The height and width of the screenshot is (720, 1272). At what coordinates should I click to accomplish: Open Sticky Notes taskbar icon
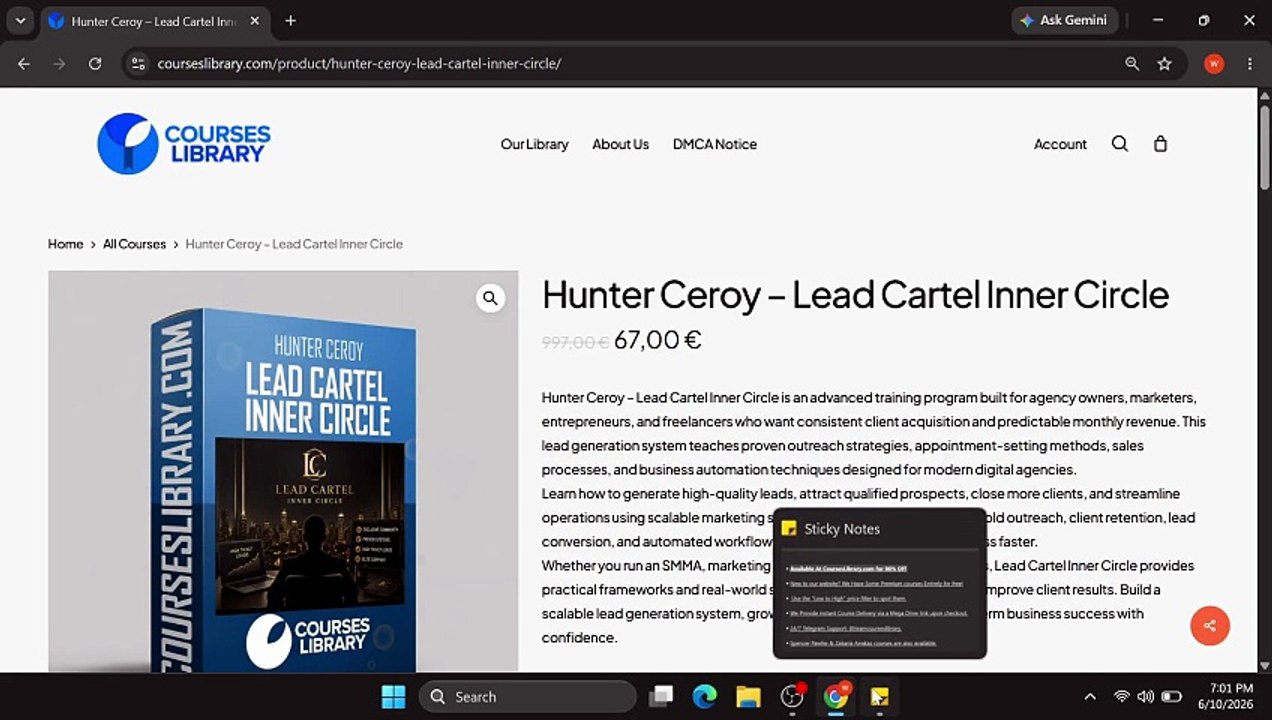coord(879,697)
